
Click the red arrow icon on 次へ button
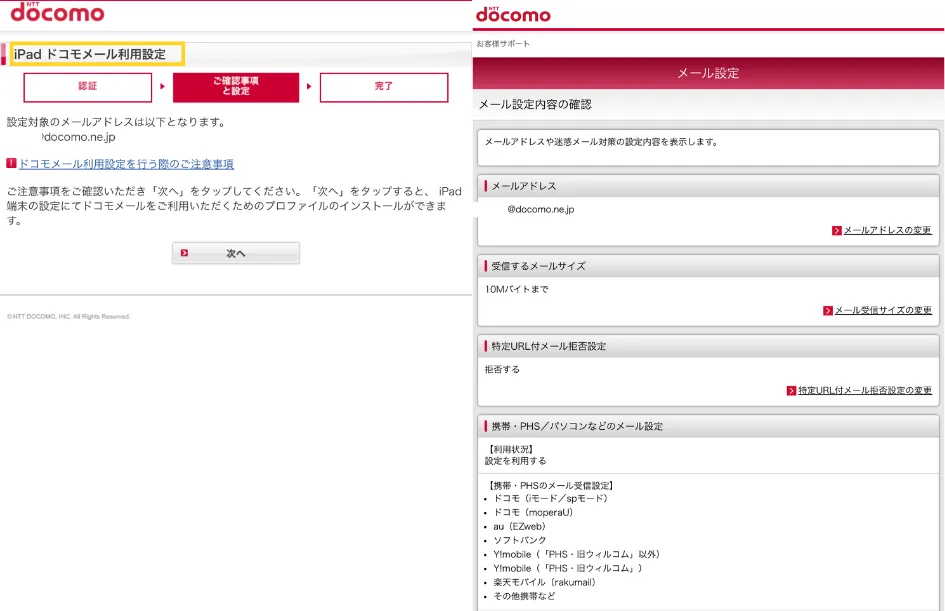[184, 253]
